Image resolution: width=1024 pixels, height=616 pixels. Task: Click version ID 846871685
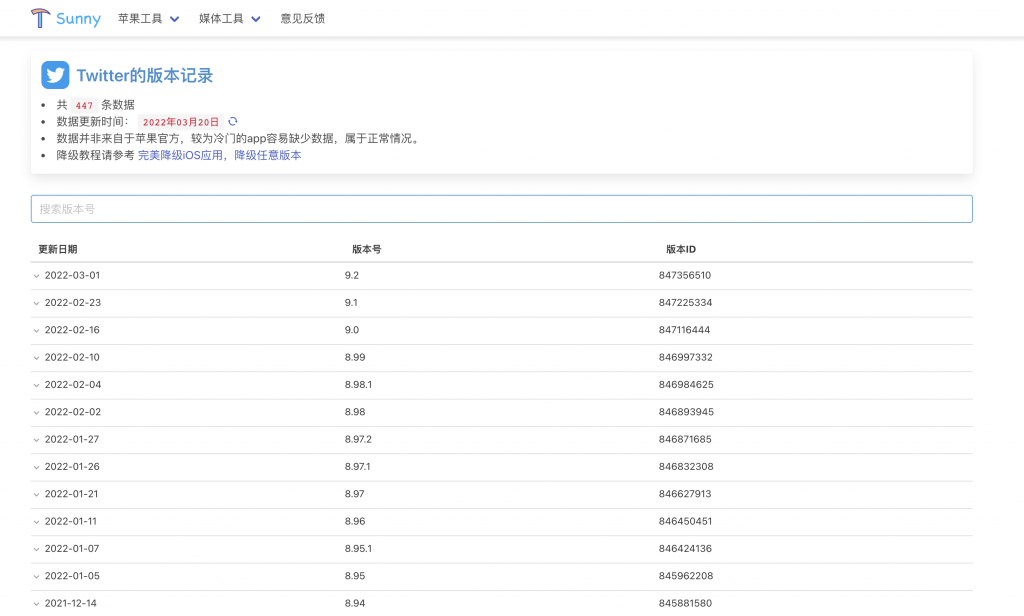click(x=685, y=440)
